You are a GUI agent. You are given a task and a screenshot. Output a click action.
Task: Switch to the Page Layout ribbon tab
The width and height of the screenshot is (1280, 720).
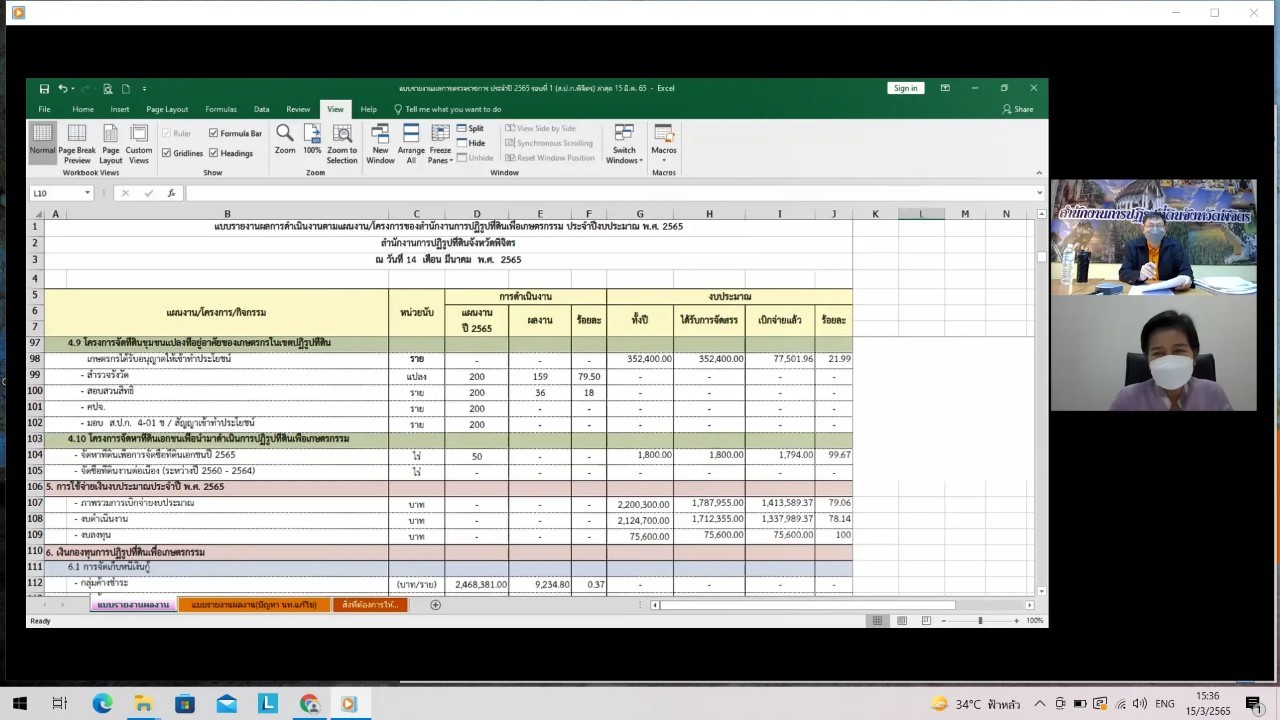[x=167, y=109]
